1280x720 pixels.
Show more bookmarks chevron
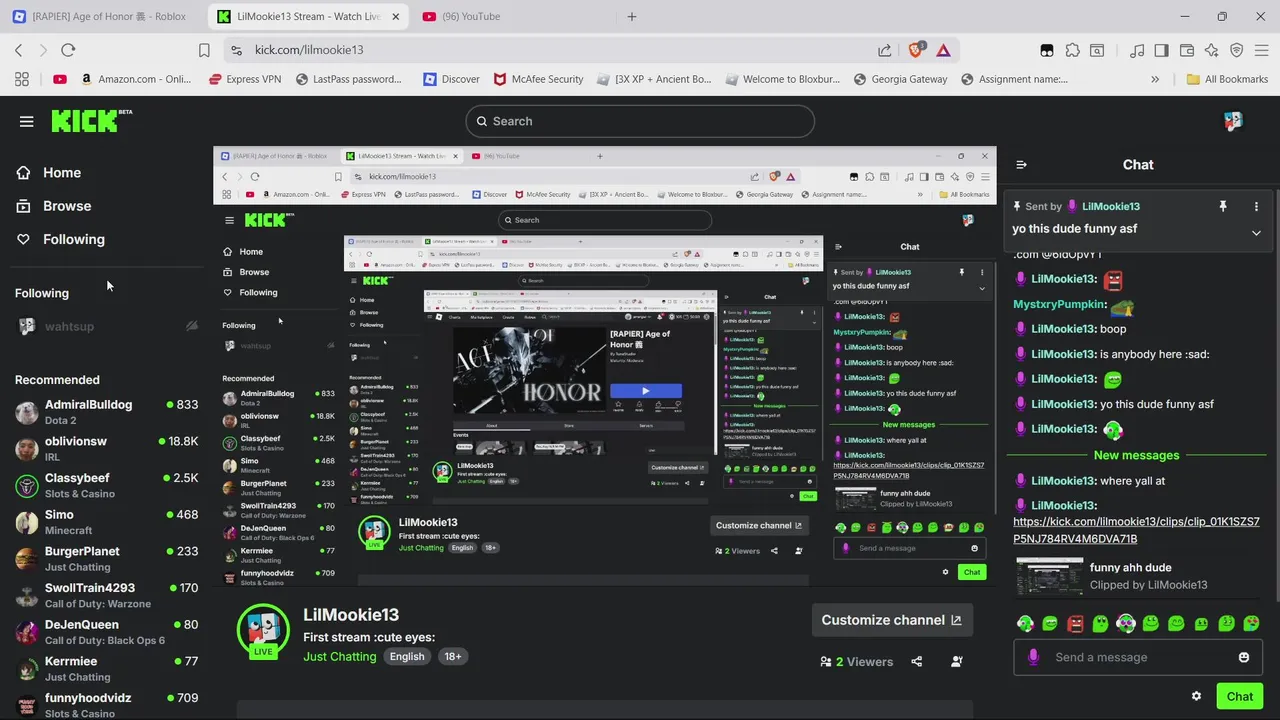(x=1155, y=79)
